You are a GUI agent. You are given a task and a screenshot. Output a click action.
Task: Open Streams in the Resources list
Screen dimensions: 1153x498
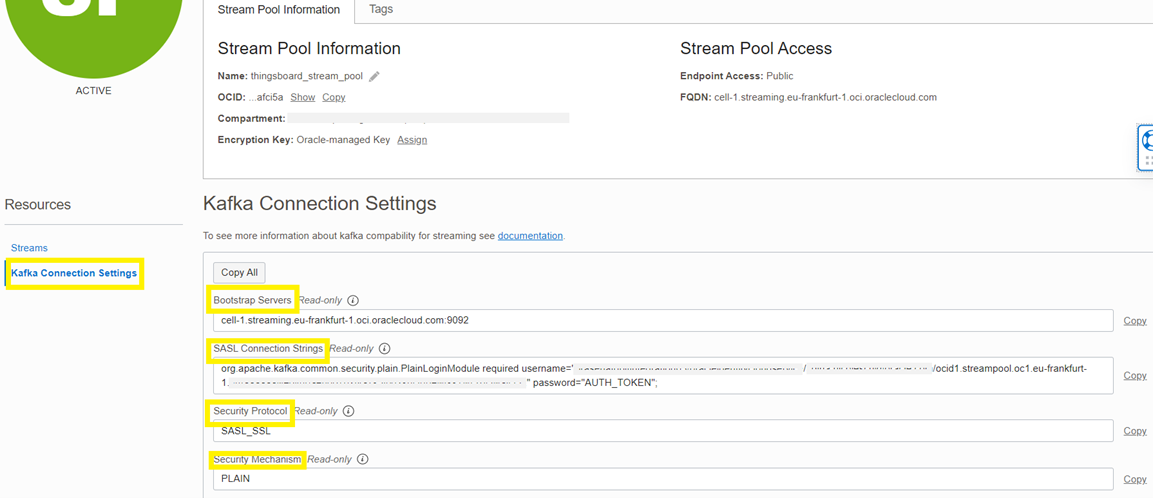pos(29,248)
